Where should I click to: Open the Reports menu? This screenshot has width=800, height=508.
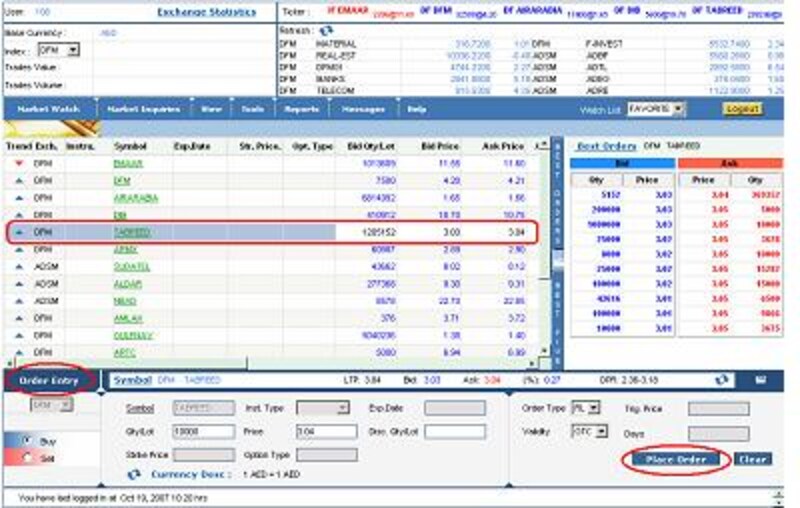[x=301, y=108]
